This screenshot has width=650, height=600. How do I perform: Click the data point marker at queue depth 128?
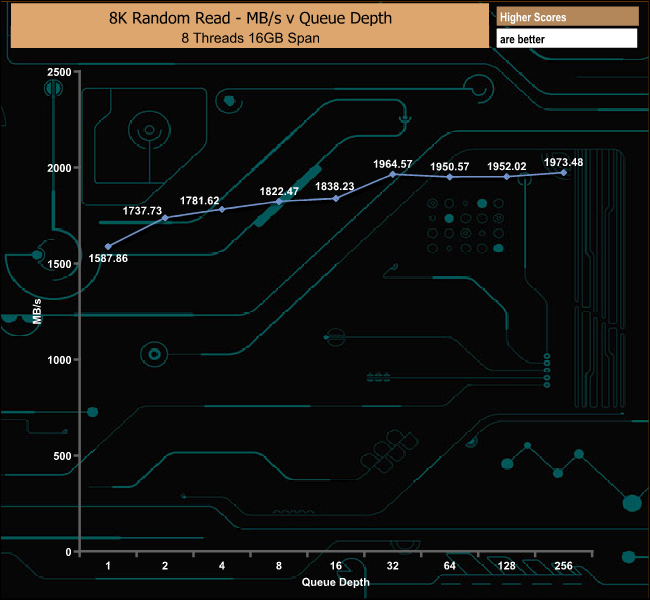pos(507,177)
